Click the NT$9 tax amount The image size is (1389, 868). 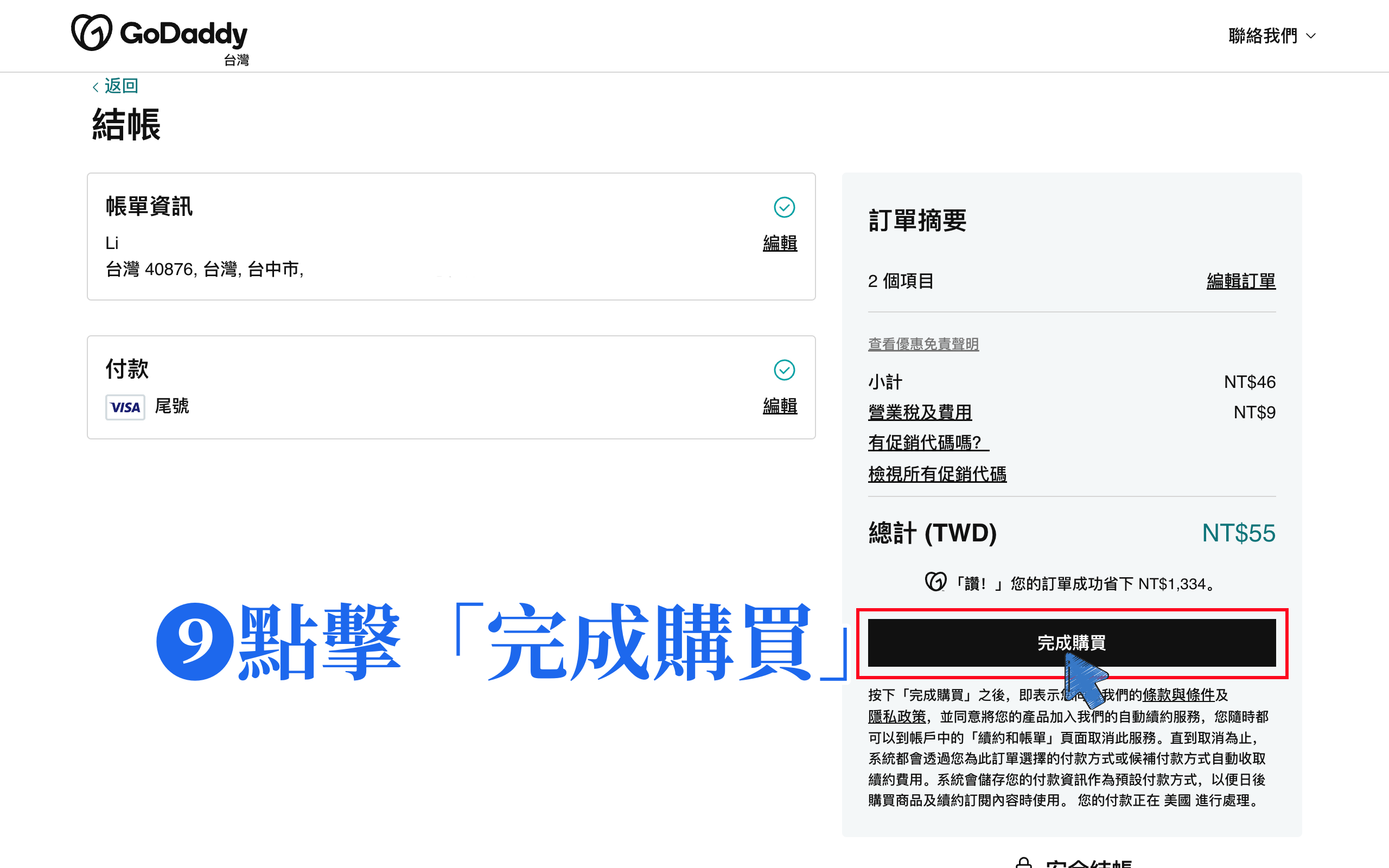[1254, 412]
